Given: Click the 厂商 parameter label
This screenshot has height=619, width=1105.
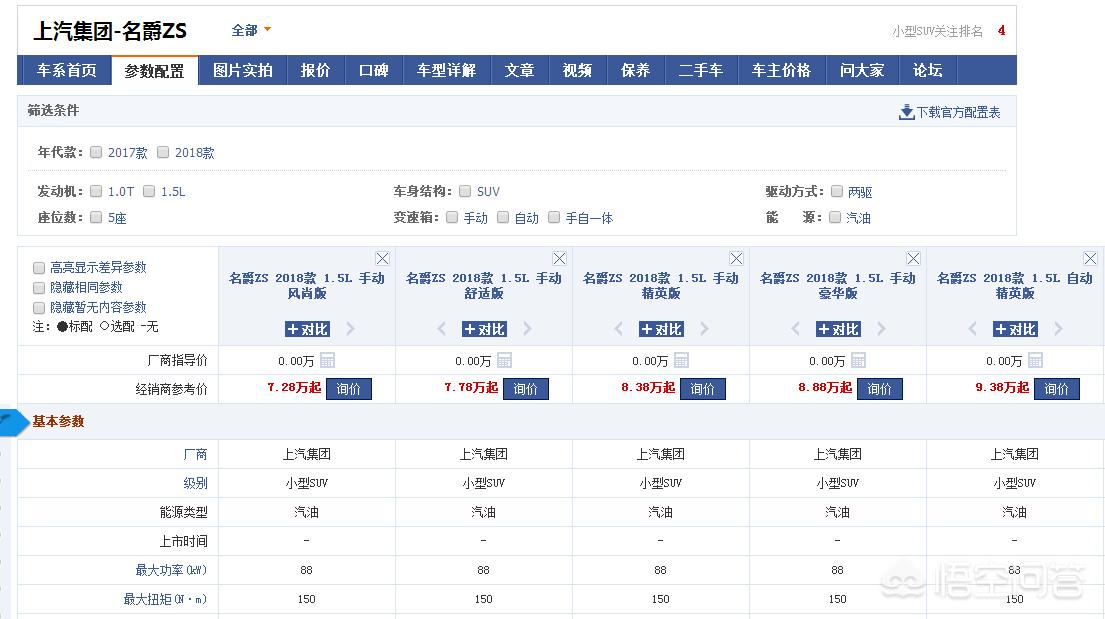Looking at the screenshot, I should (195, 454).
